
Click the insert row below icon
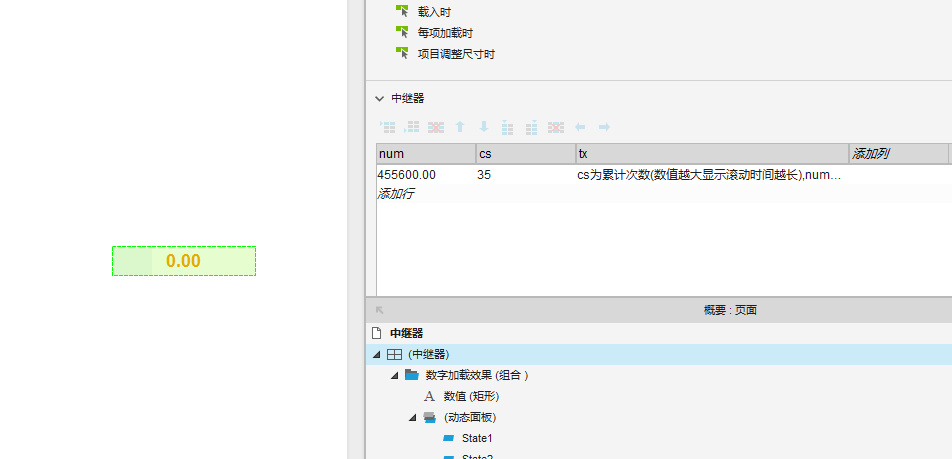tap(412, 127)
